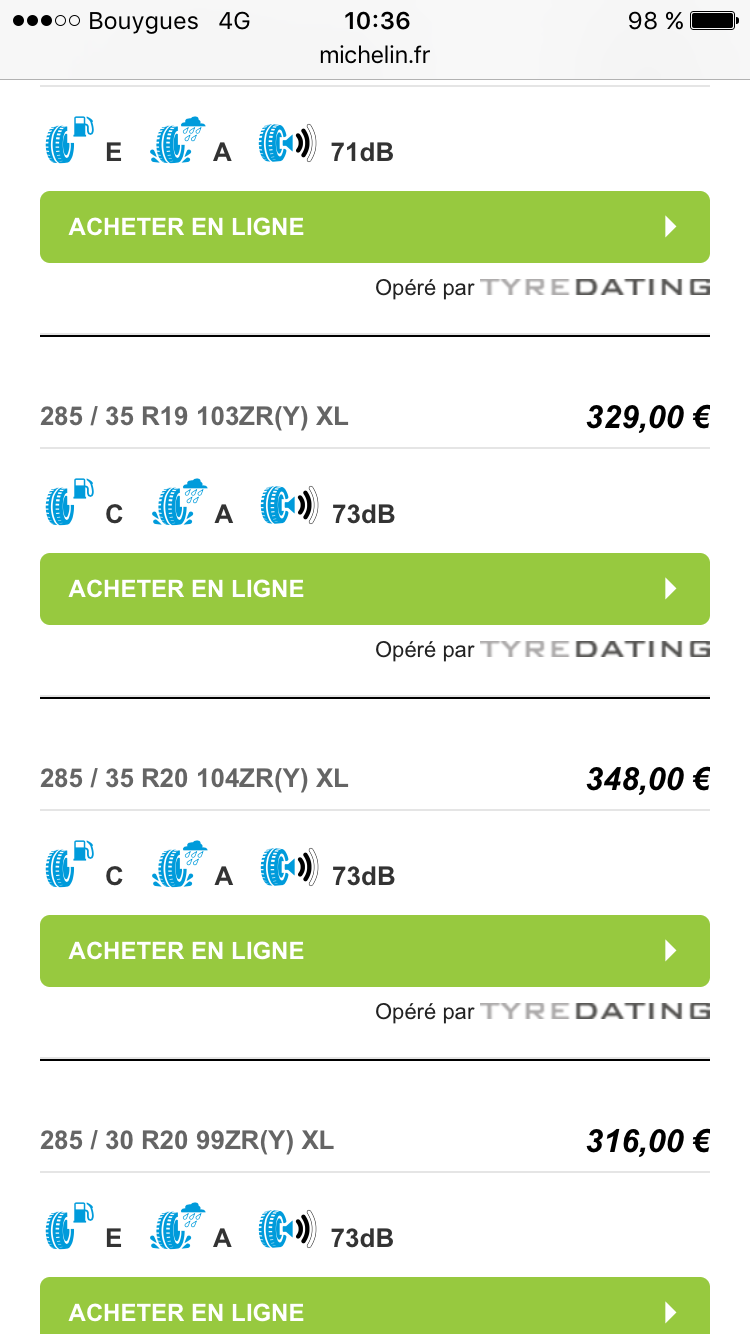750x1334 pixels.
Task: Click wet grip icon for 285/35 R19 tire
Action: [179, 503]
